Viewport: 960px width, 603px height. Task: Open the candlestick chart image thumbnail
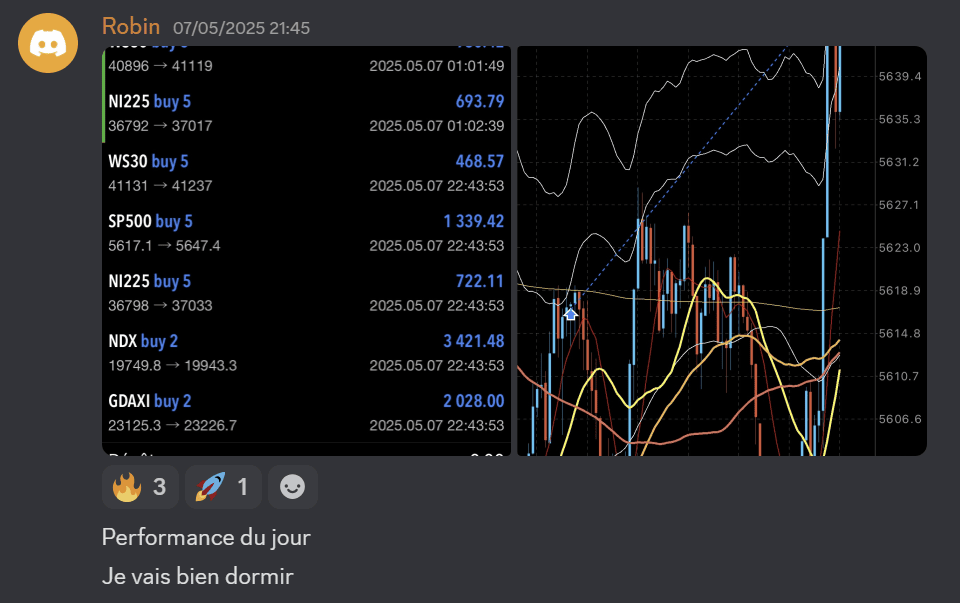click(x=722, y=250)
